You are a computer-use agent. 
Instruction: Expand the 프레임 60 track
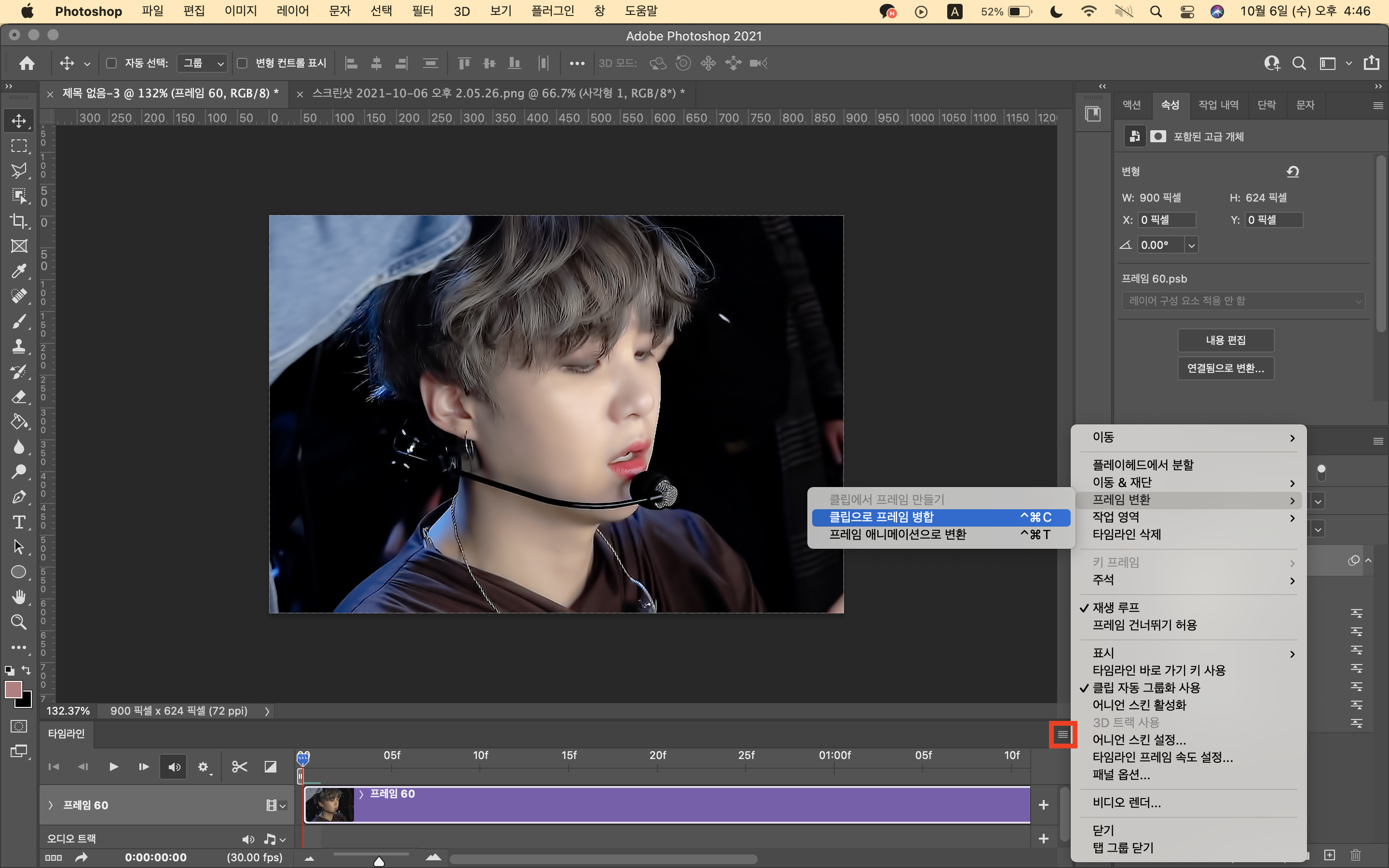pos(51,805)
